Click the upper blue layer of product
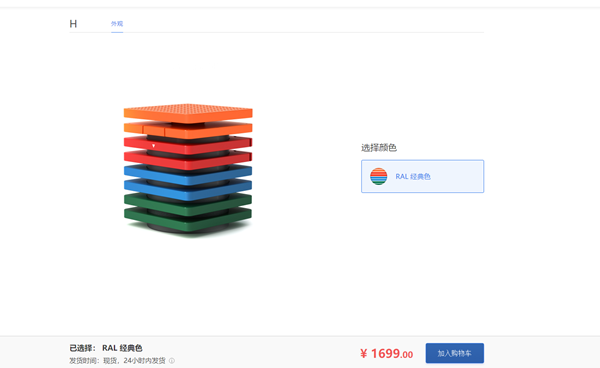600x368 pixels. pyautogui.click(x=188, y=175)
